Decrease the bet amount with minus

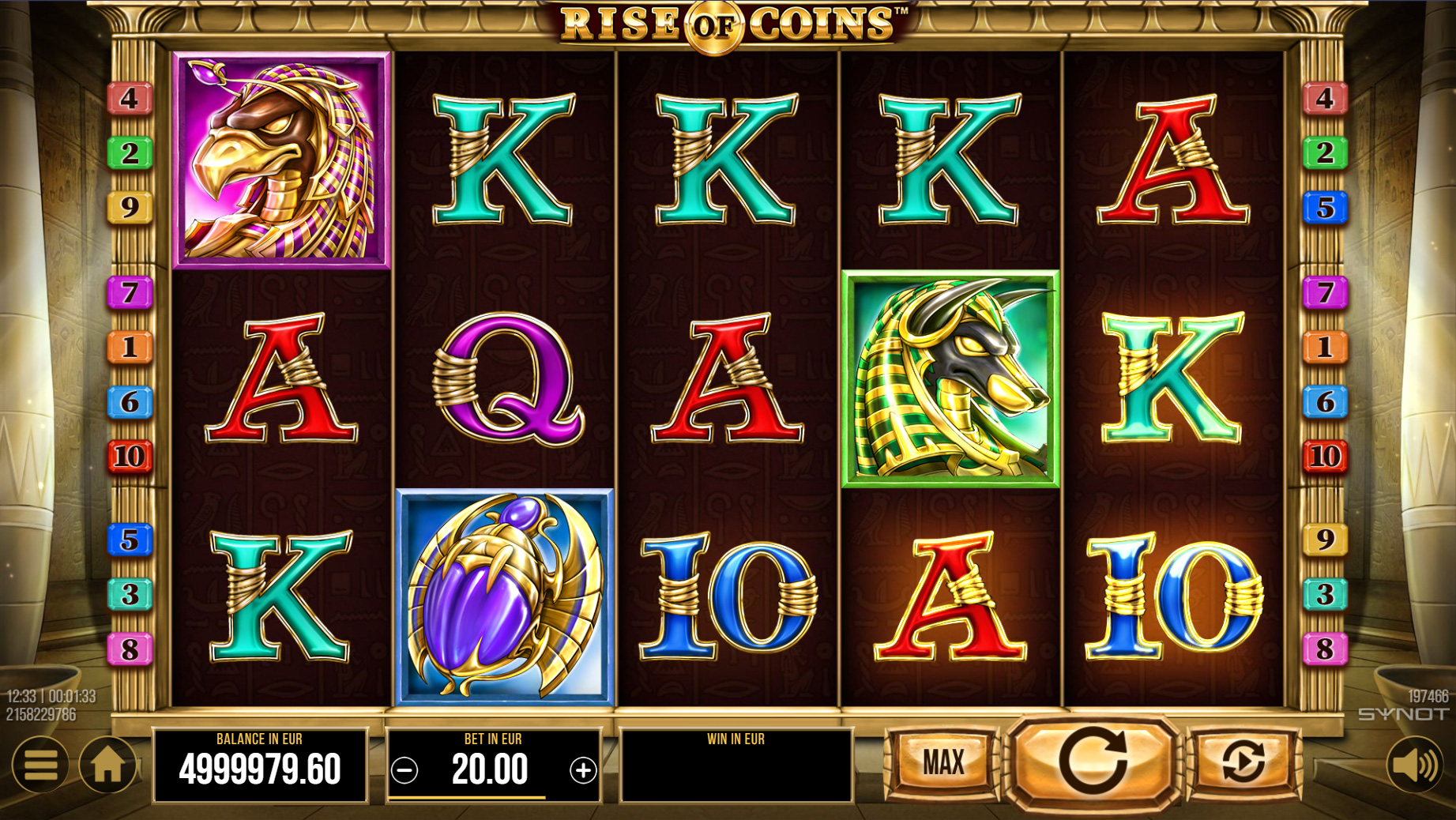point(404,770)
